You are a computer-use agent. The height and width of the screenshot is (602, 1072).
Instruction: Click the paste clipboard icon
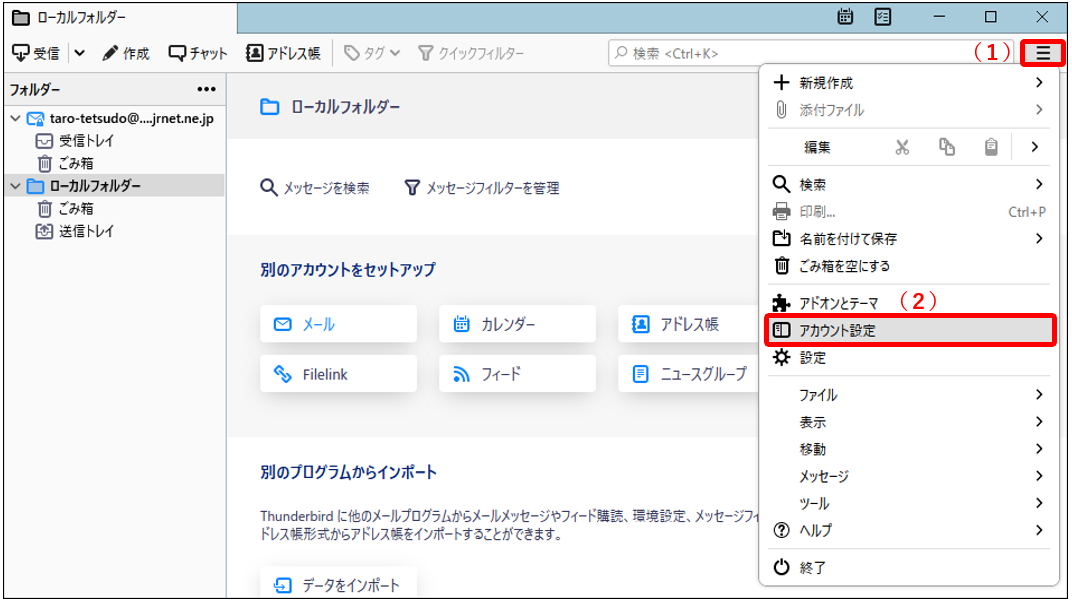point(990,147)
